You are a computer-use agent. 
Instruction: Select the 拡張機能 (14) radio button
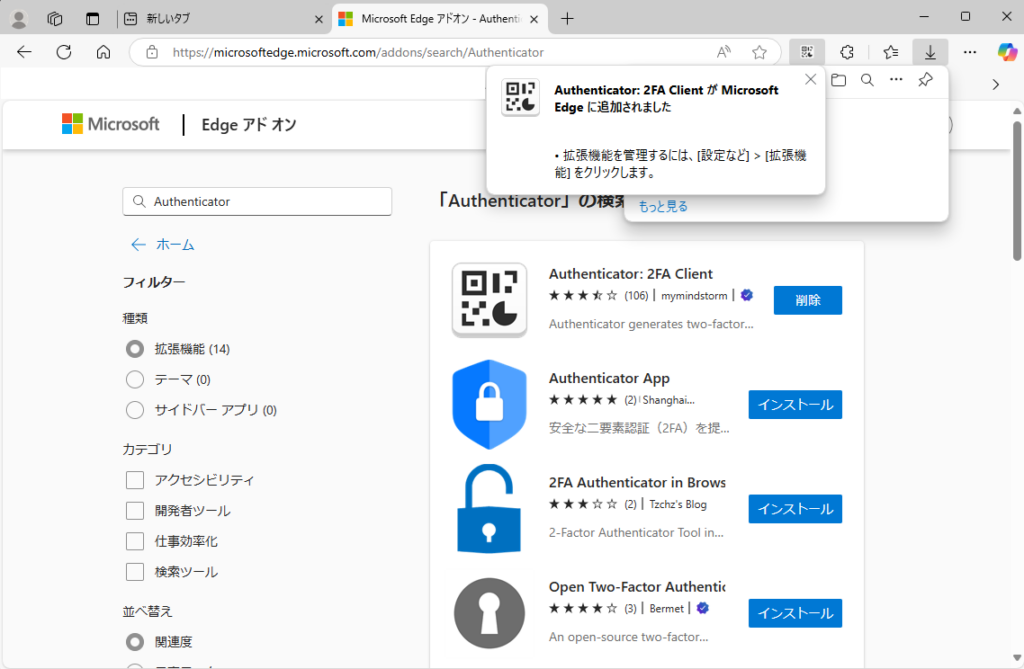point(135,349)
